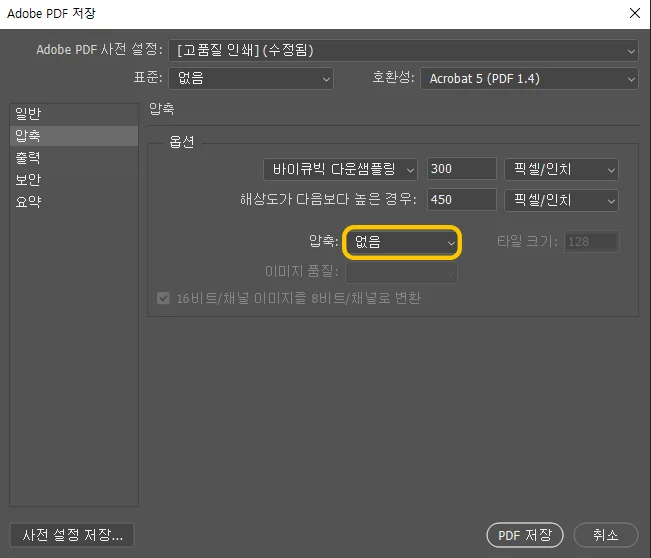Open the 바이큐빅 다운샘플링 dropdown
The image size is (651, 558).
pos(340,169)
